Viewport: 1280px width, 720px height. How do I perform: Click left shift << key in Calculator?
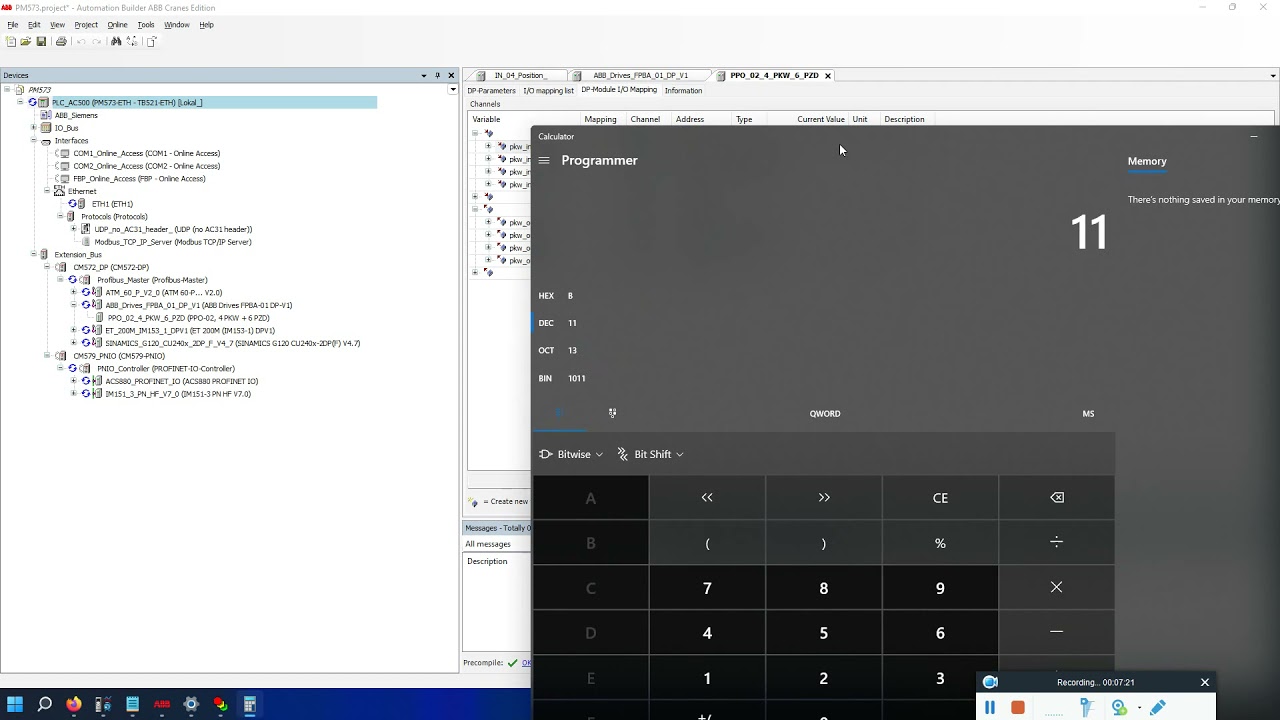click(707, 497)
